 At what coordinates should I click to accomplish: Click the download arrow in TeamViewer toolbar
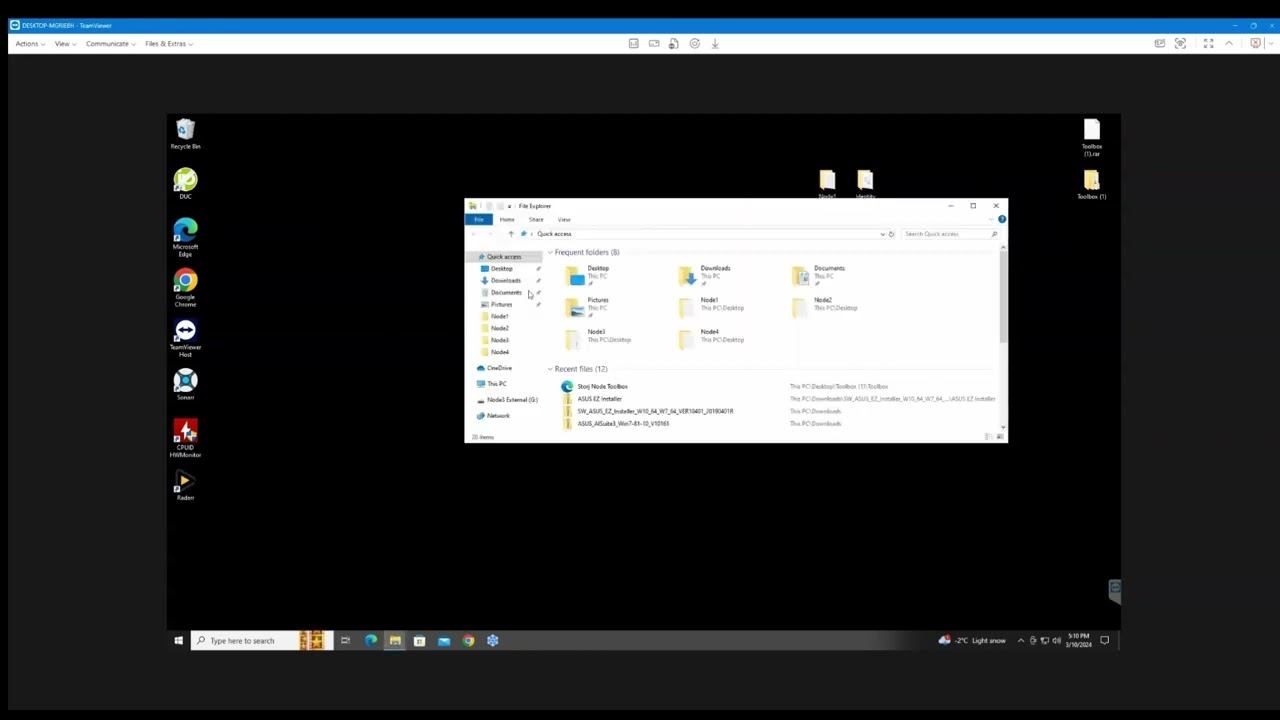(x=714, y=44)
